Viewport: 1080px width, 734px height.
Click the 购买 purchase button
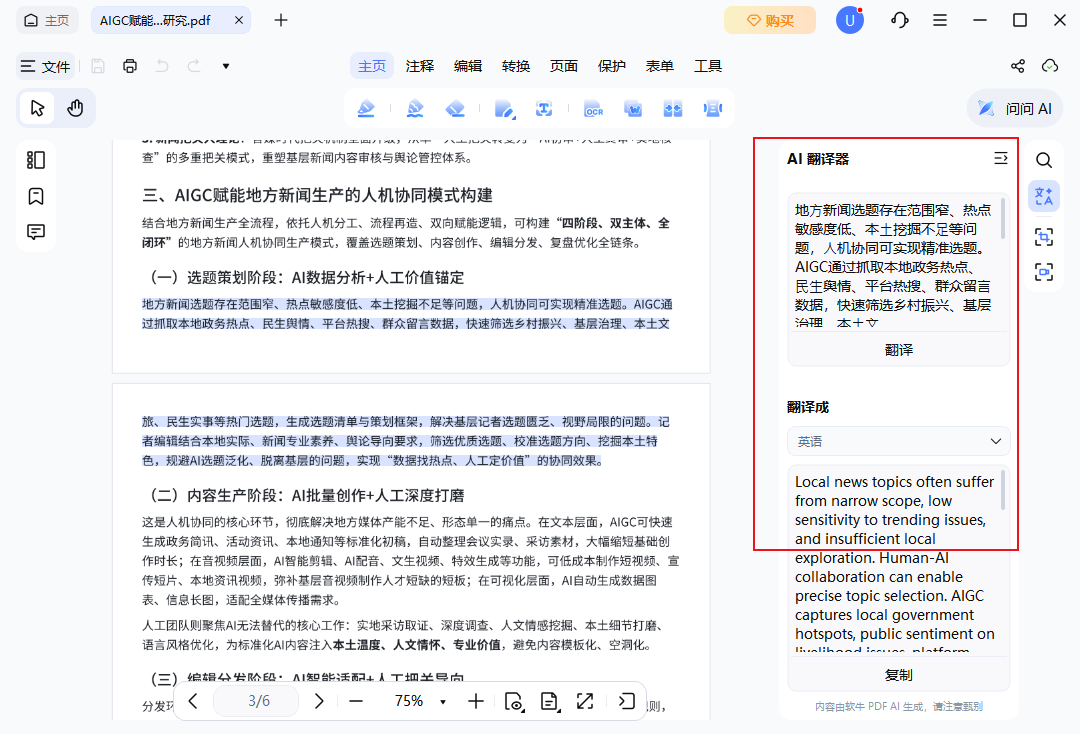769,21
